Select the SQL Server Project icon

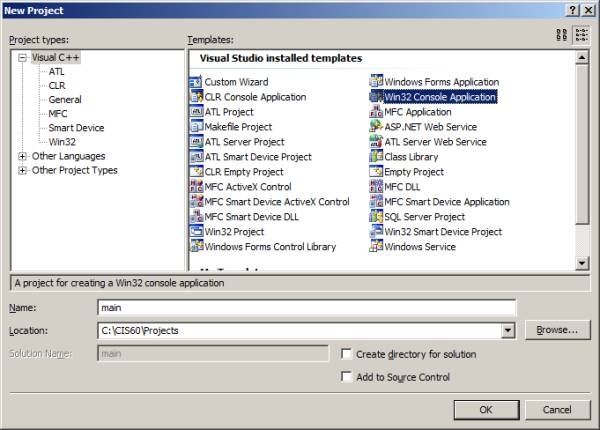tap(376, 216)
